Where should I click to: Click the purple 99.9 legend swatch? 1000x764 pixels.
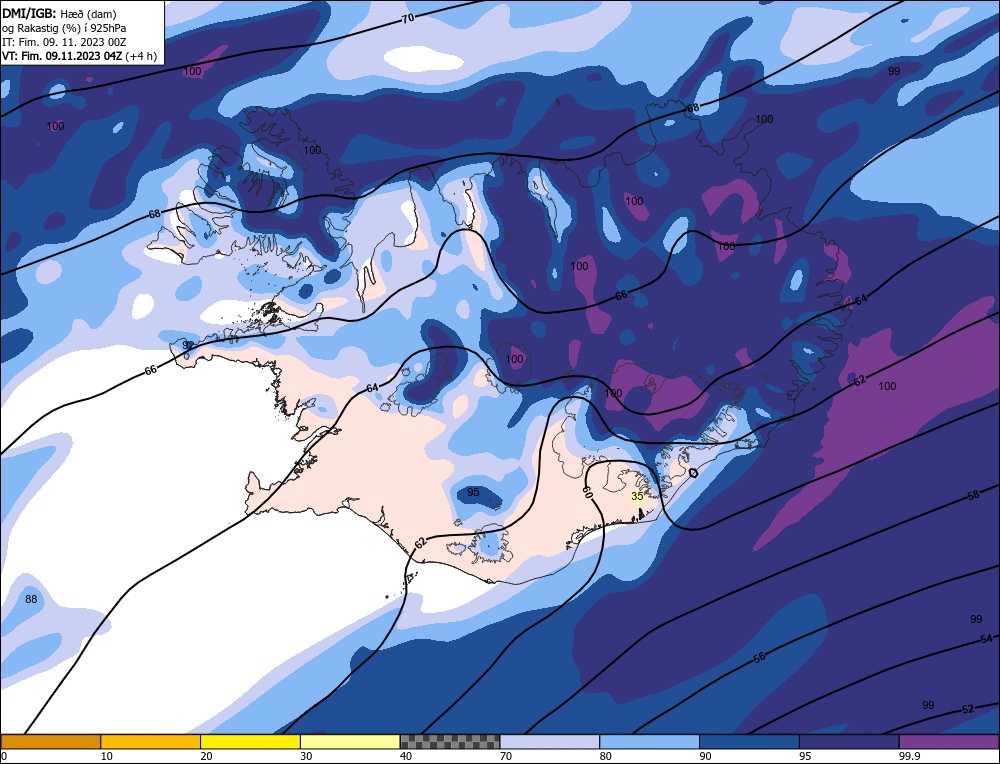point(949,741)
